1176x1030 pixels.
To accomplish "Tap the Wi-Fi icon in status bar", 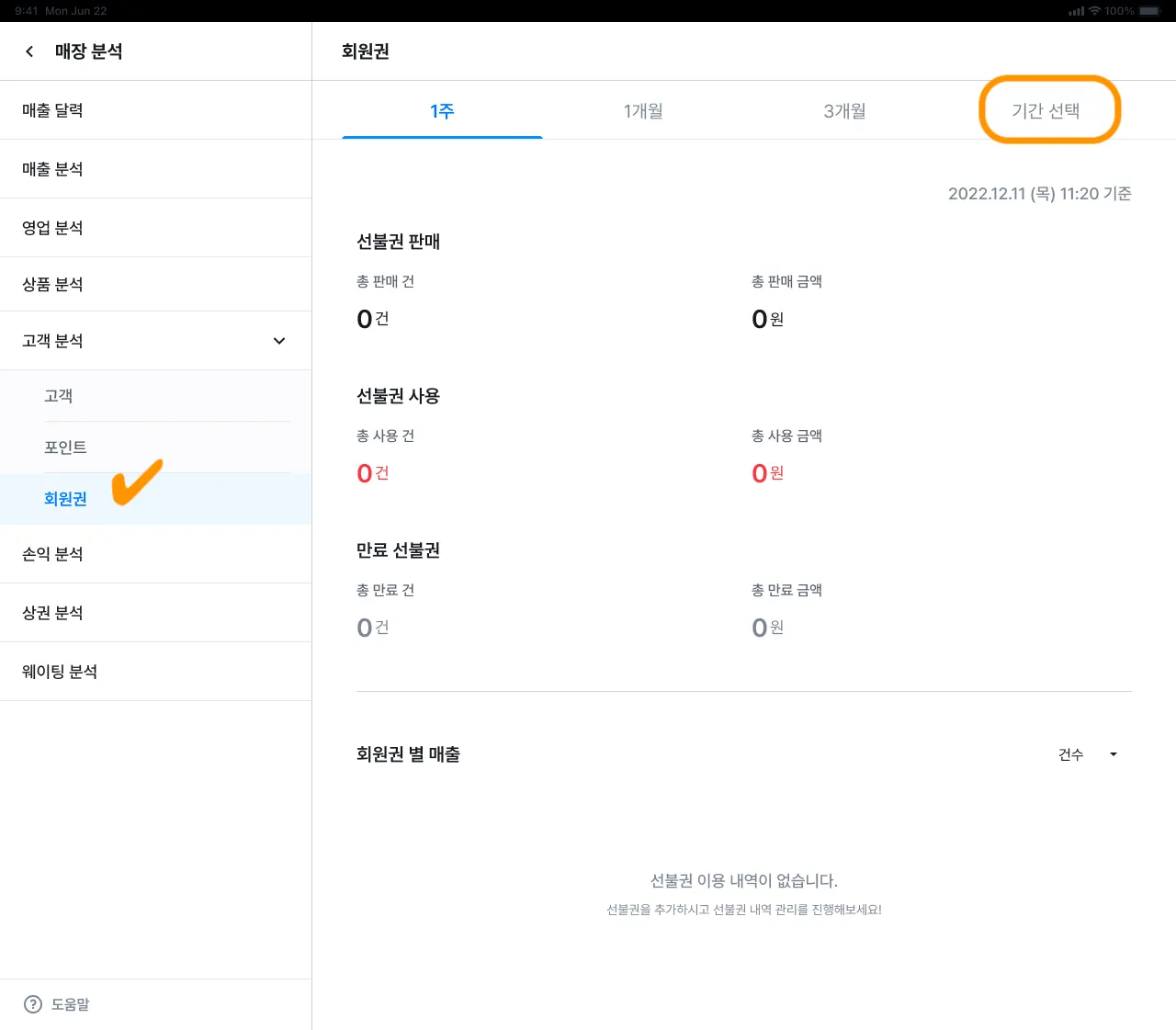I will tap(1094, 11).
